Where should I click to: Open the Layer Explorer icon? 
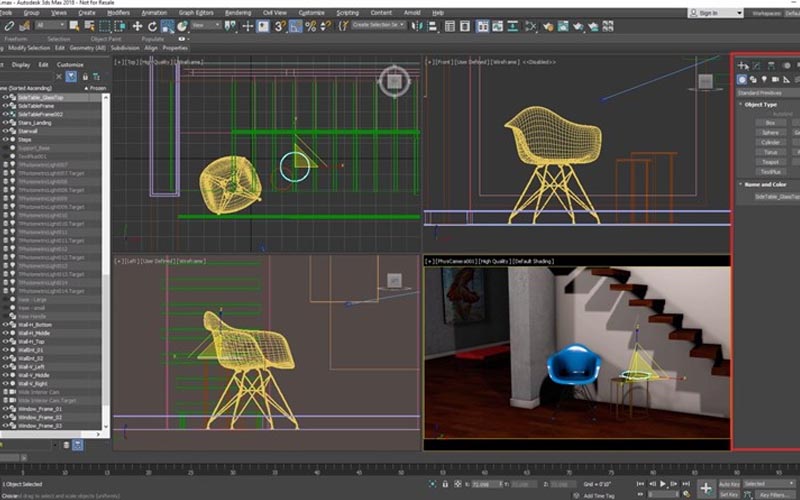[x=465, y=26]
